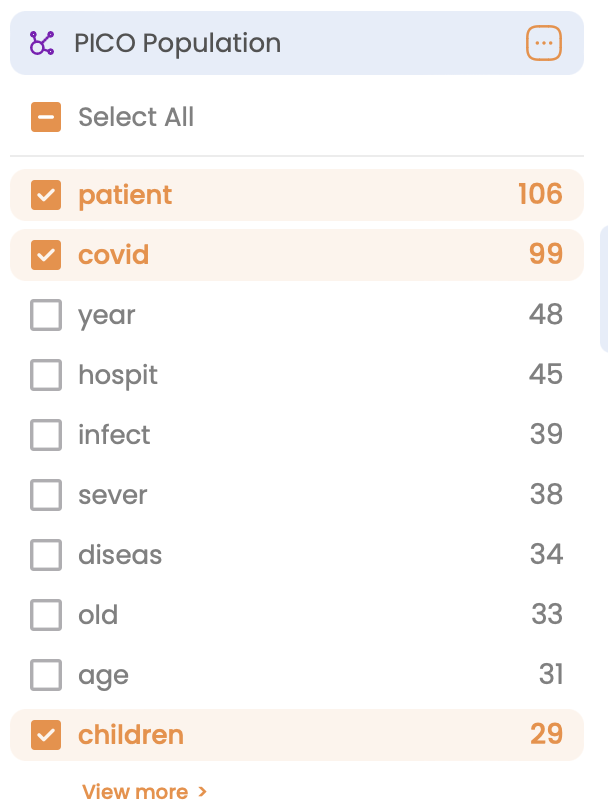
Task: Click the View more chevron arrow
Action: (x=203, y=792)
